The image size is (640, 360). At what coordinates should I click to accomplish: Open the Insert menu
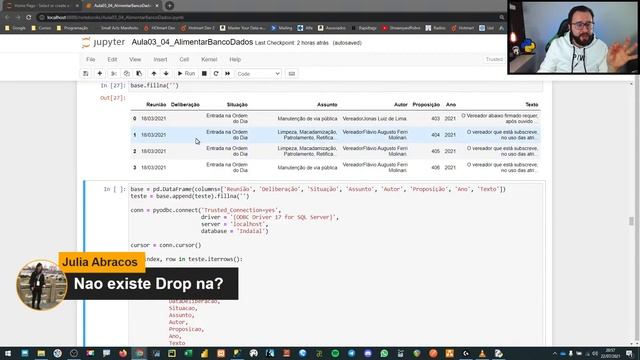pos(160,60)
